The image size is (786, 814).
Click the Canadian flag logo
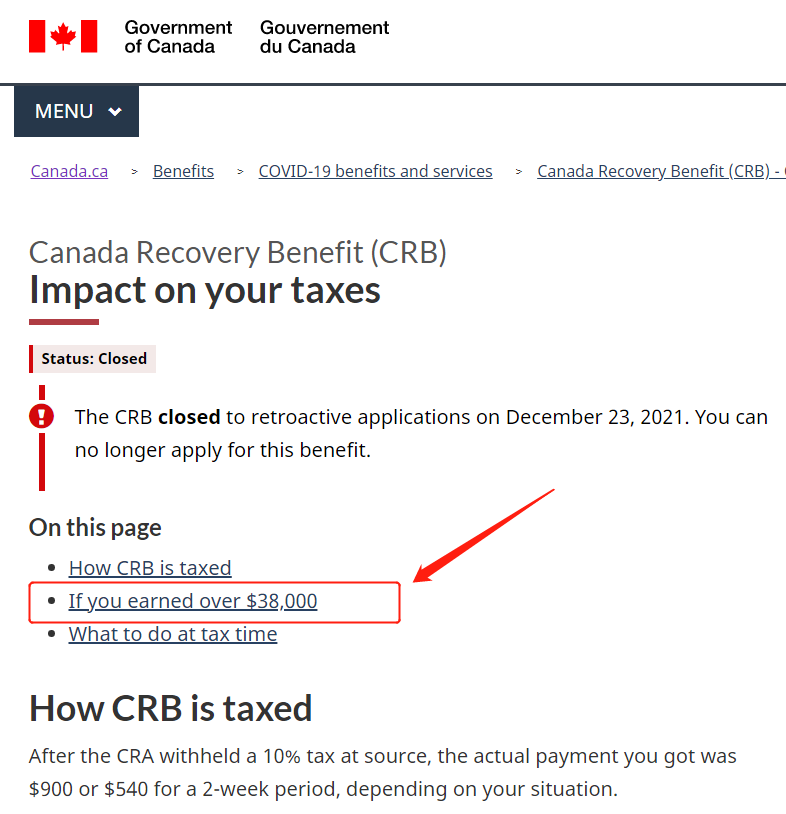tap(63, 36)
